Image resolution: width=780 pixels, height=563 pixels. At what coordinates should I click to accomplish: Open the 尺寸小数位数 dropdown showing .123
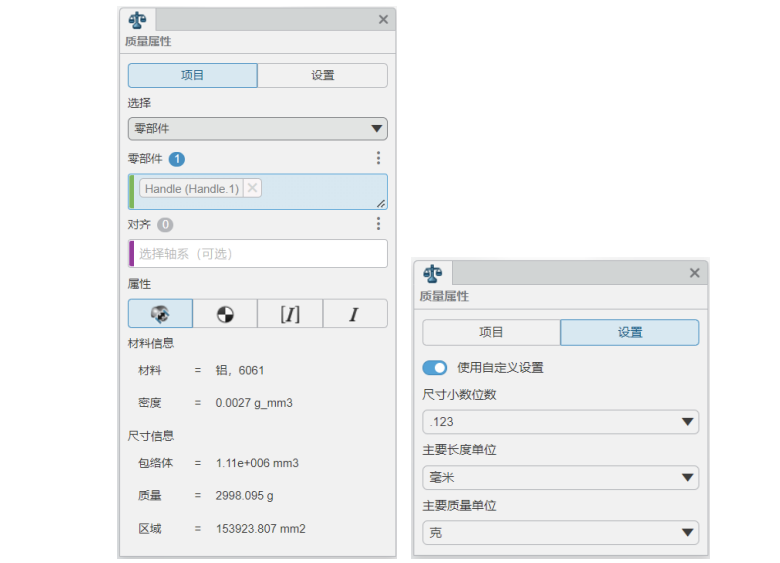(560, 422)
